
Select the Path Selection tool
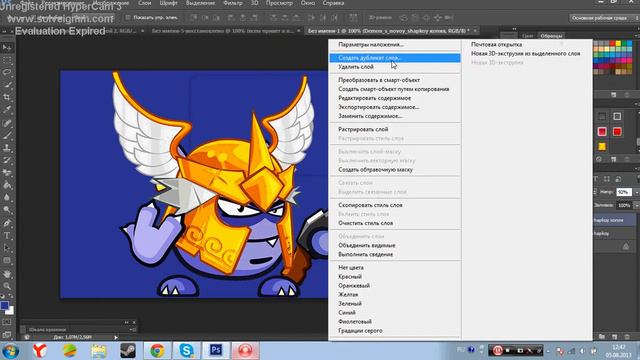(7, 248)
